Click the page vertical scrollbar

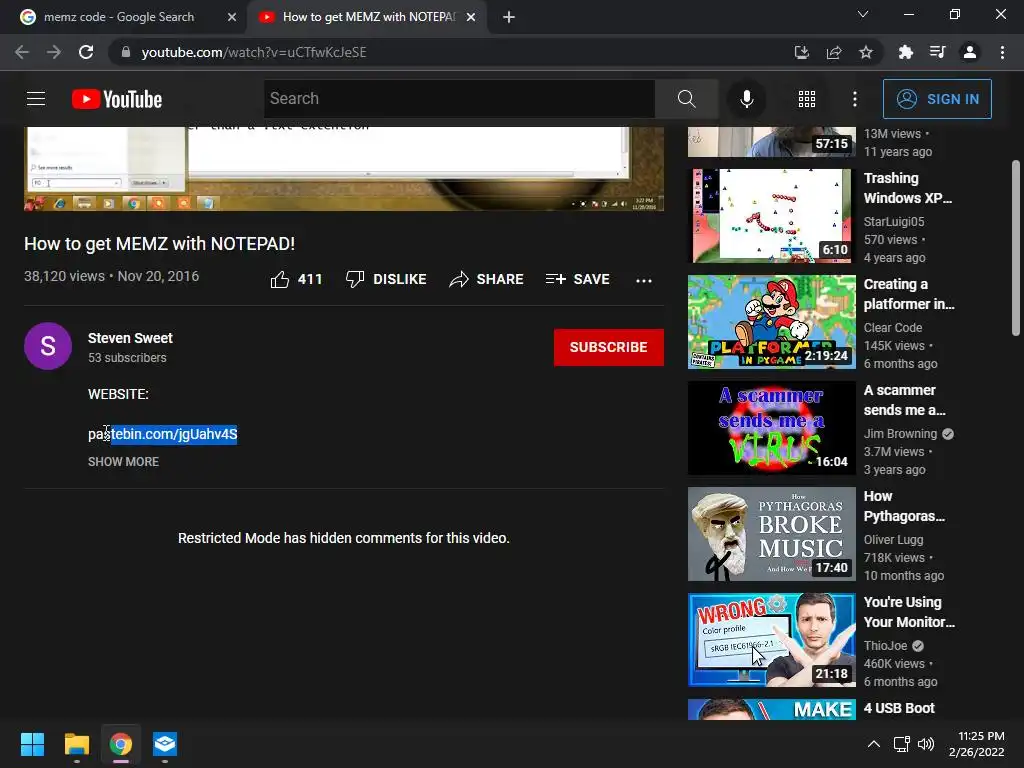point(1016,248)
